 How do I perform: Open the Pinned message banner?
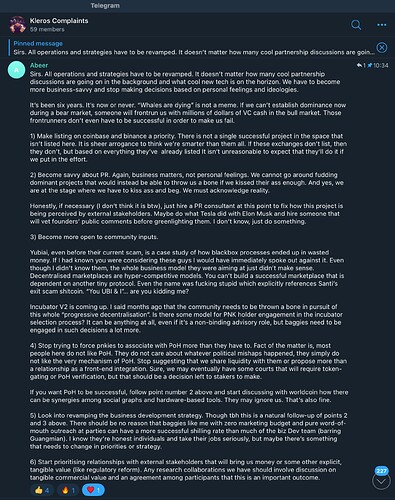(x=192, y=48)
